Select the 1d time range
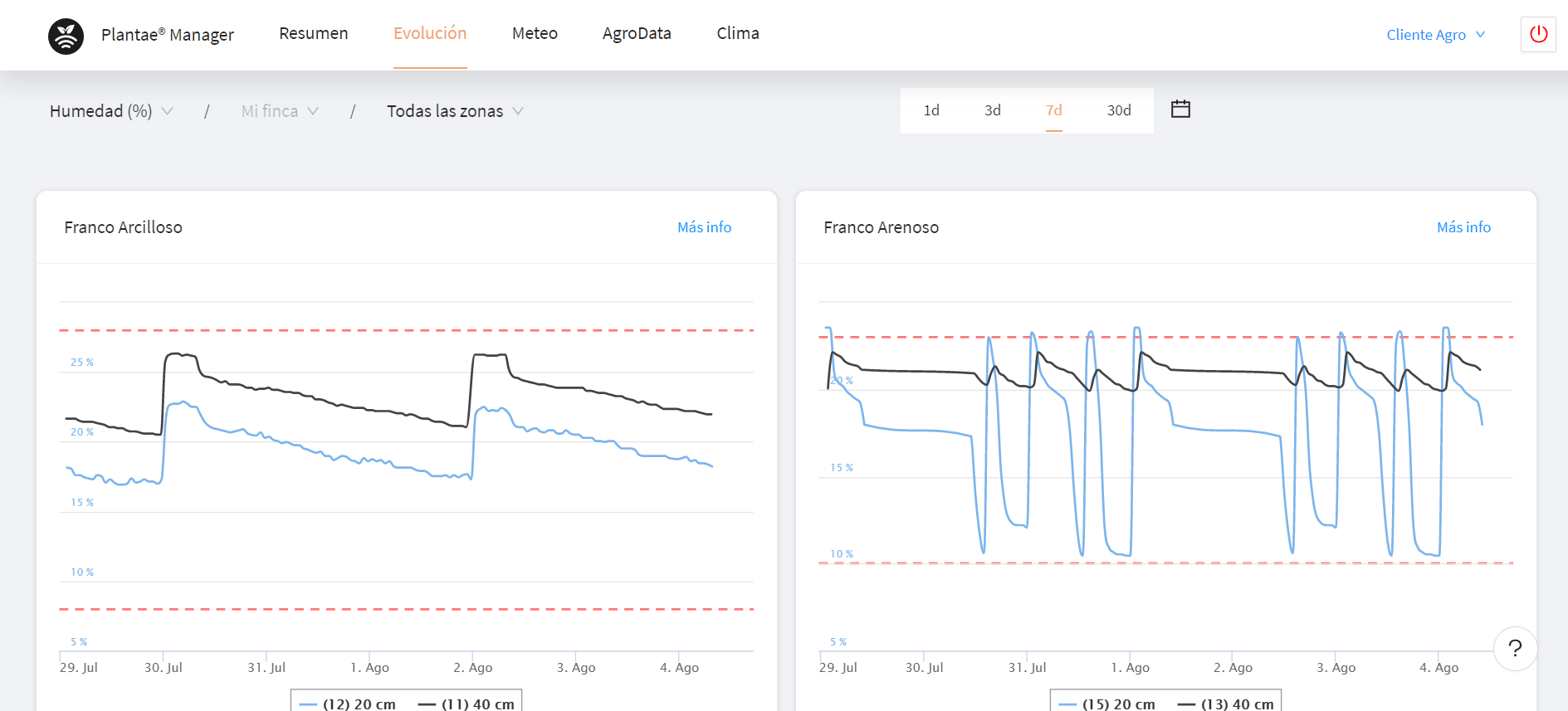The width and height of the screenshot is (1568, 711). [931, 110]
